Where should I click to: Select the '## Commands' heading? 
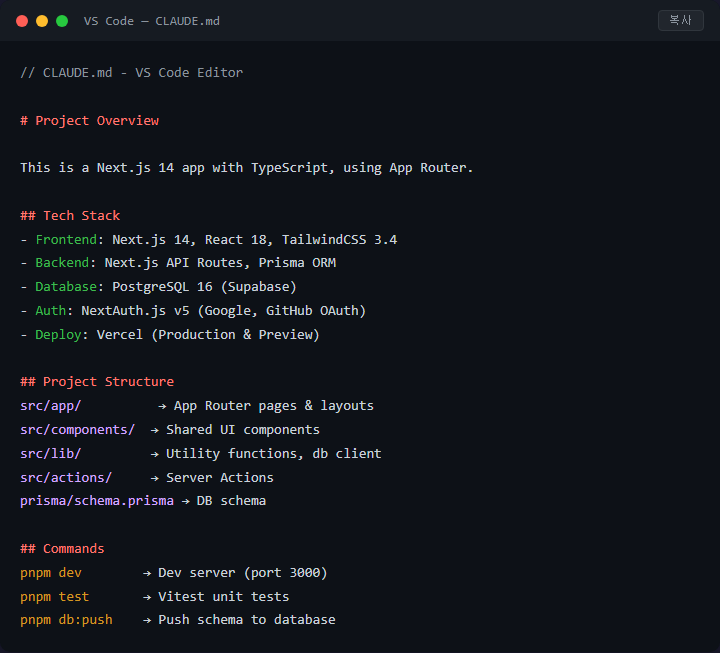tap(62, 549)
